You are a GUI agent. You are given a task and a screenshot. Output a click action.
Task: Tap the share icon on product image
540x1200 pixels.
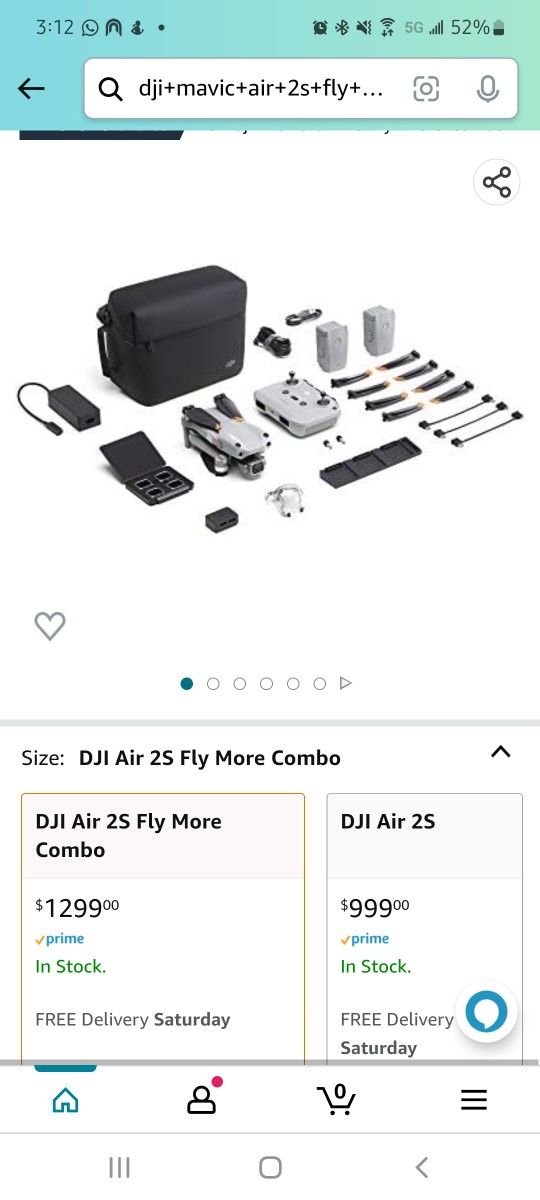pyautogui.click(x=497, y=182)
